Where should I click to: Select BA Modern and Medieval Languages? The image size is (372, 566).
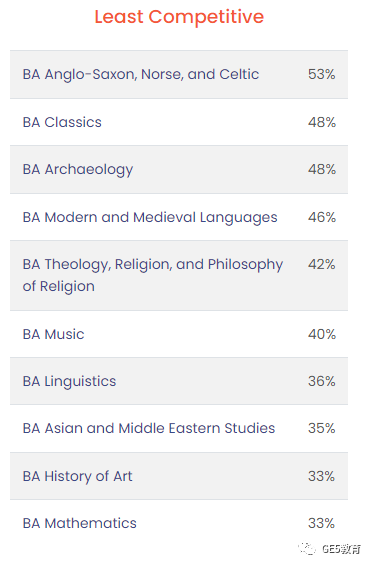coord(150,218)
